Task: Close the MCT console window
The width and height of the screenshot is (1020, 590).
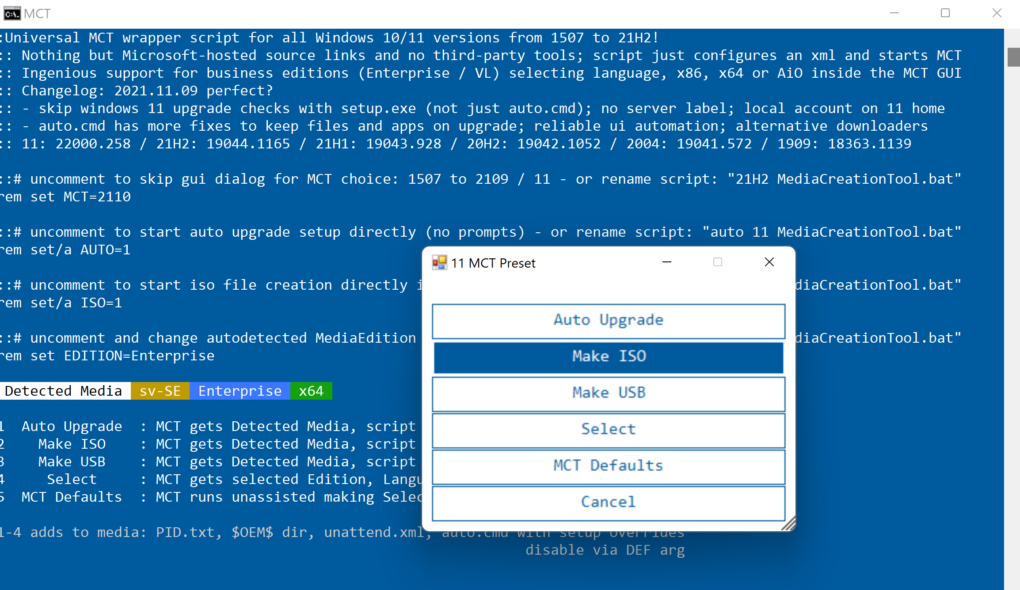Action: click(996, 14)
